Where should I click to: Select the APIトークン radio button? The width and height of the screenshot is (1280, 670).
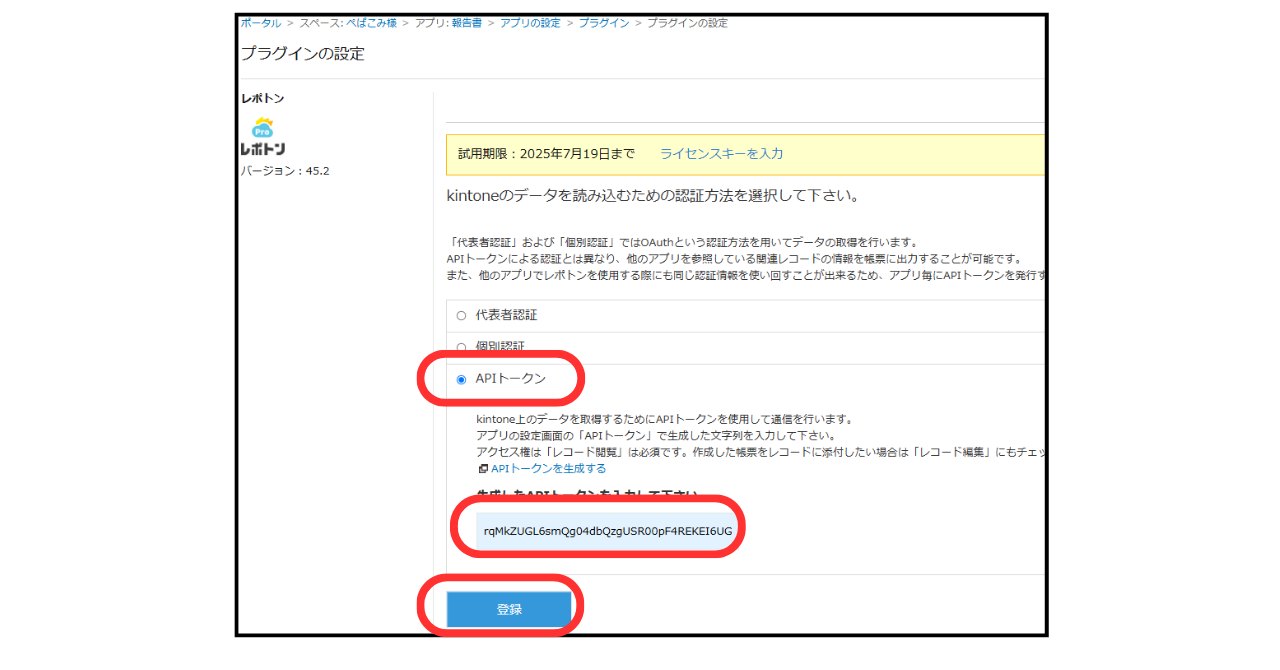(461, 379)
